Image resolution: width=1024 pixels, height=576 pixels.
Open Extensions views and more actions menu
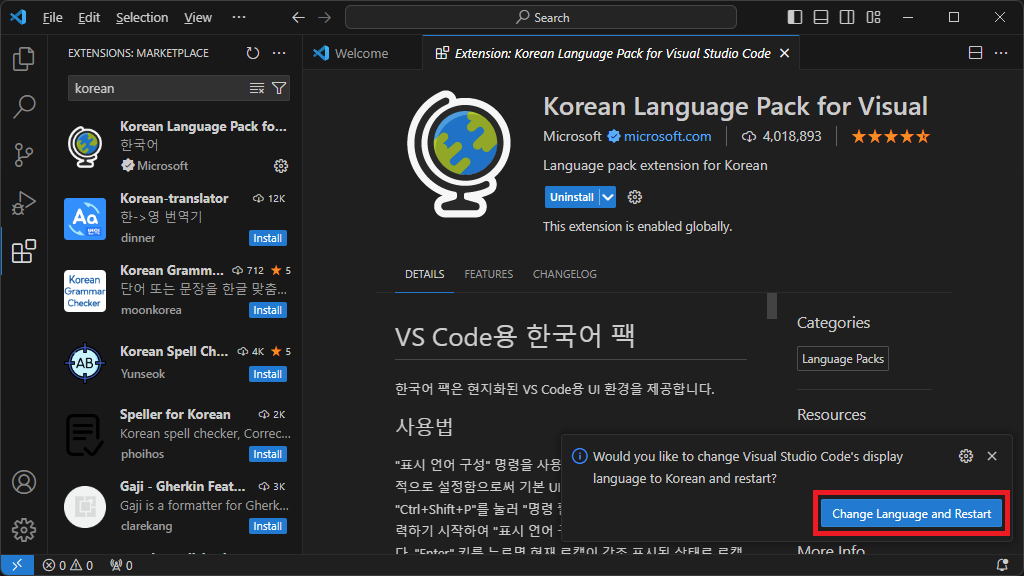point(279,53)
